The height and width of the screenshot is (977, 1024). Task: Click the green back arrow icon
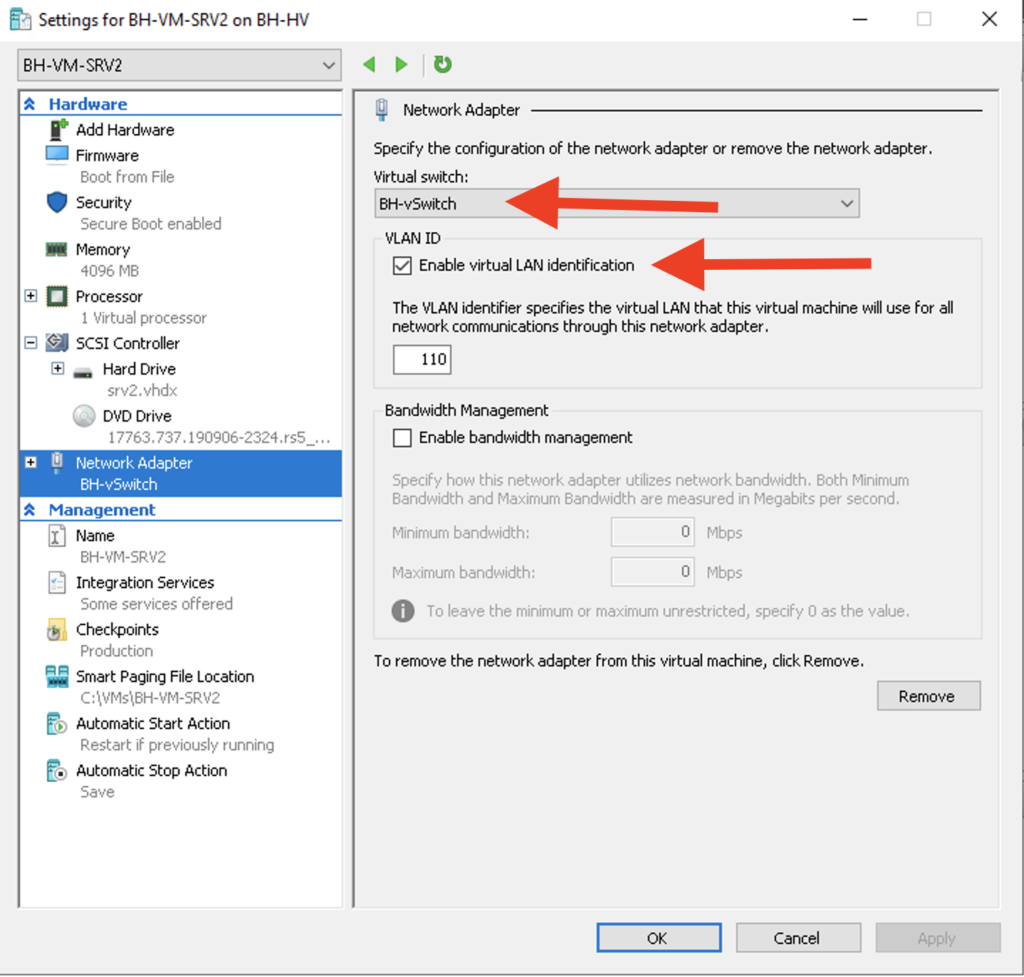coord(369,65)
